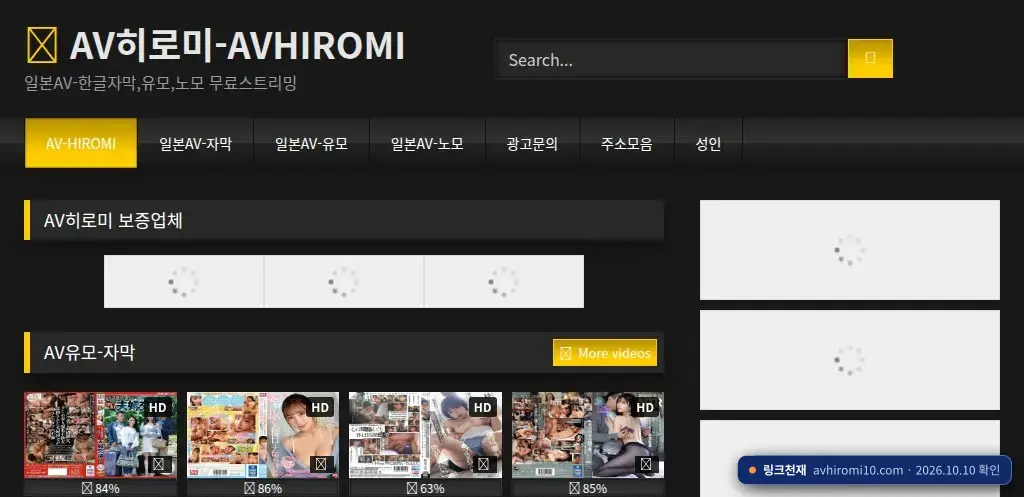
Task: Click the site logo icon beside AV히로미
Action: 42,46
